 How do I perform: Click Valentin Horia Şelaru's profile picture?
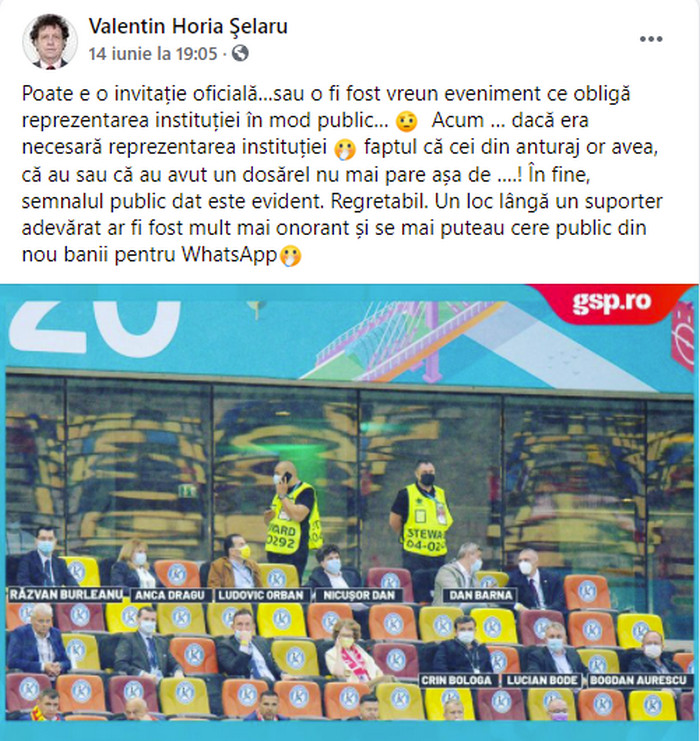click(x=49, y=42)
